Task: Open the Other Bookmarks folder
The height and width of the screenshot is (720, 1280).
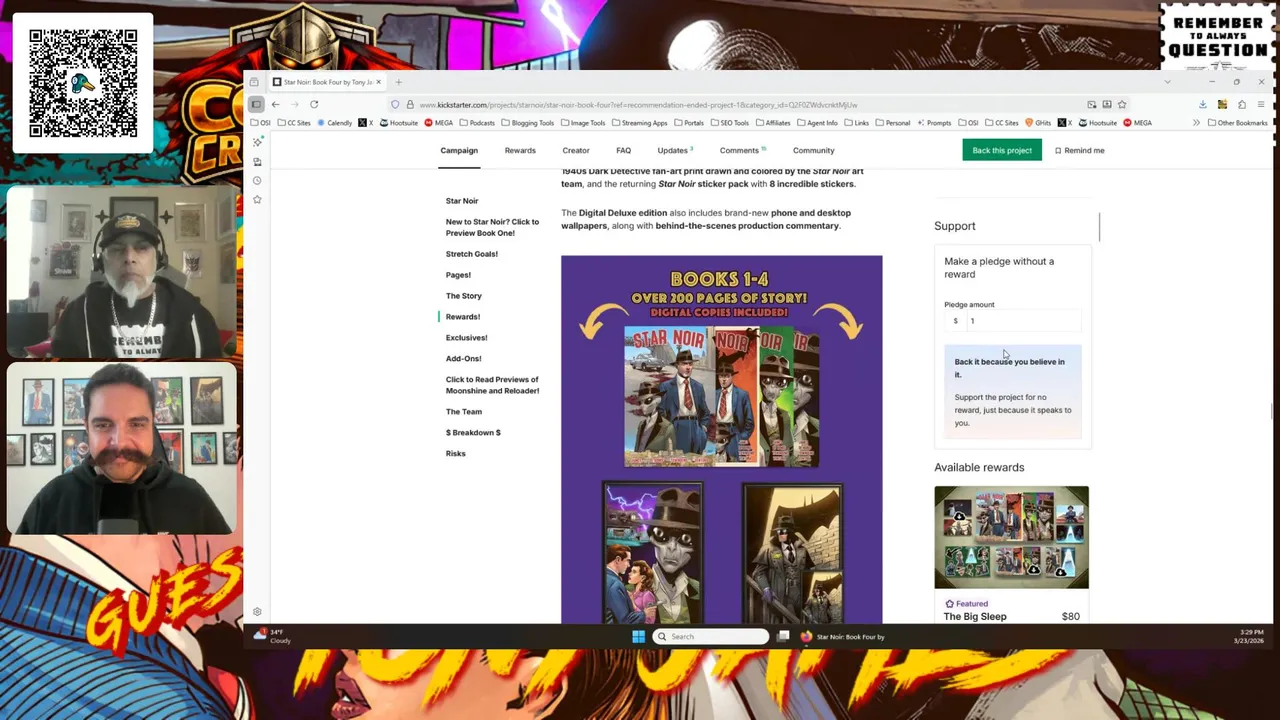Action: coord(1238,123)
